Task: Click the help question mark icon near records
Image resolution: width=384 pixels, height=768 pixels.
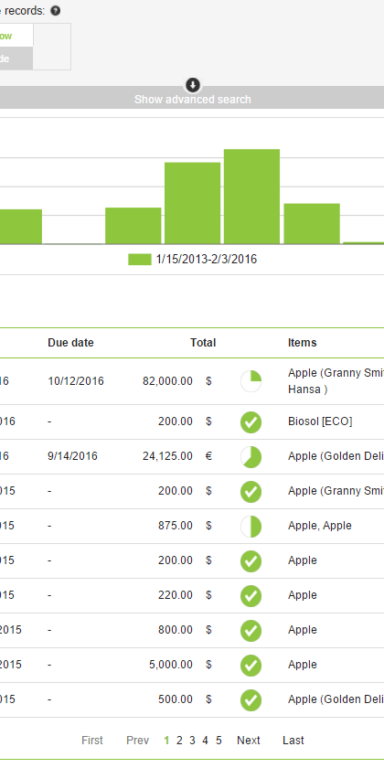Action: click(x=55, y=11)
